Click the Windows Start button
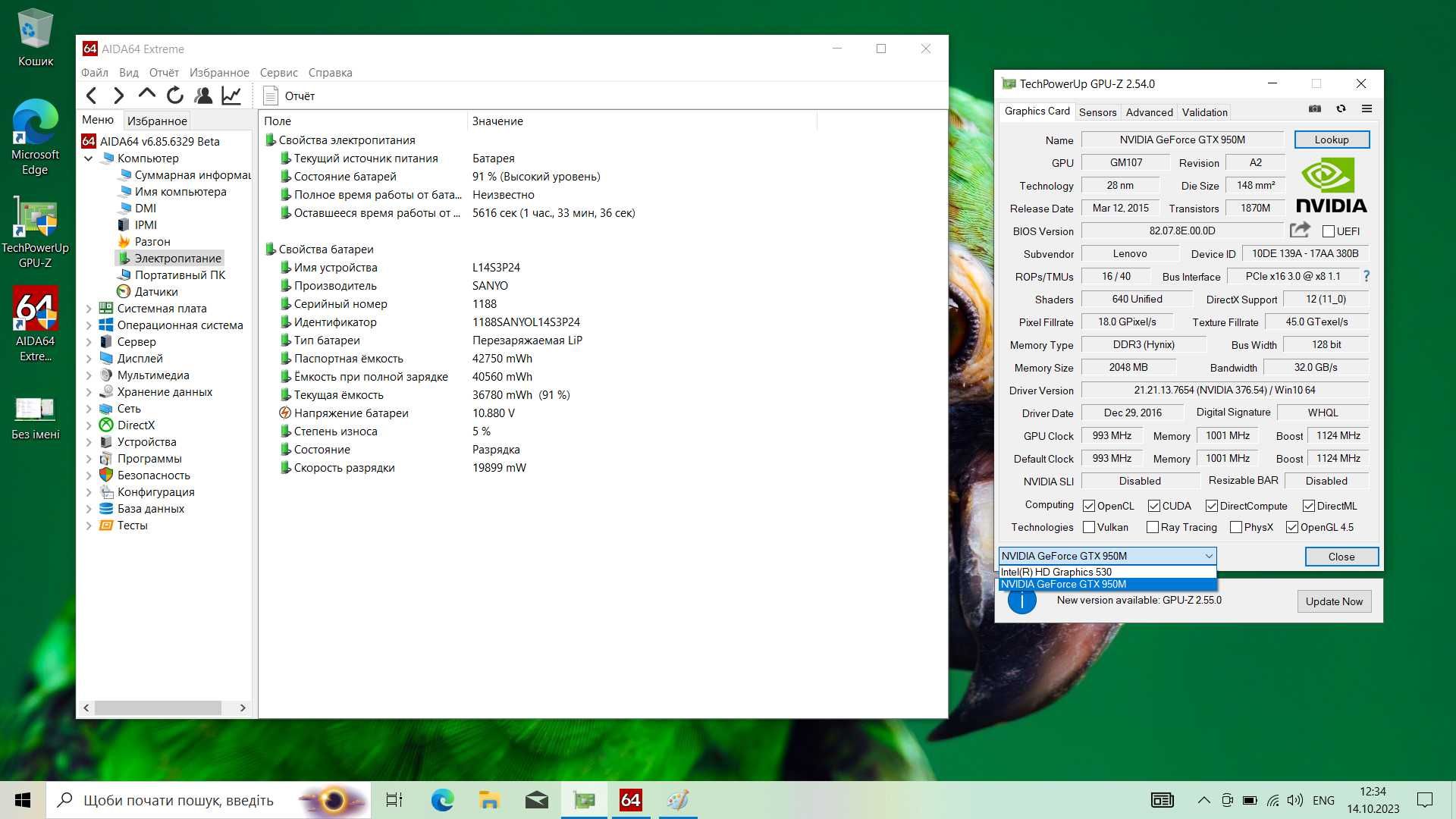The image size is (1456, 819). pos(23,800)
